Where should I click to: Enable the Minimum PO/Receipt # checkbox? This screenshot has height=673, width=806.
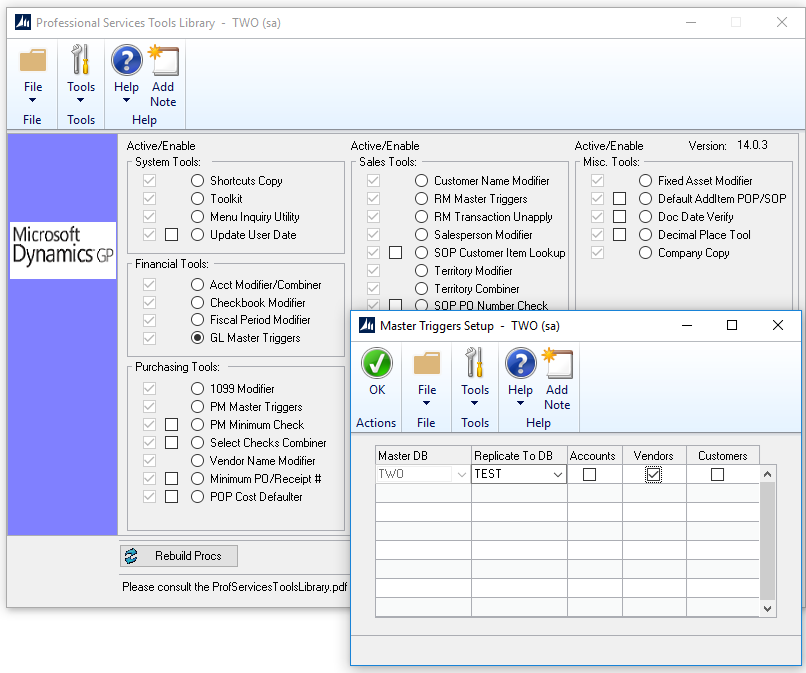[172, 479]
